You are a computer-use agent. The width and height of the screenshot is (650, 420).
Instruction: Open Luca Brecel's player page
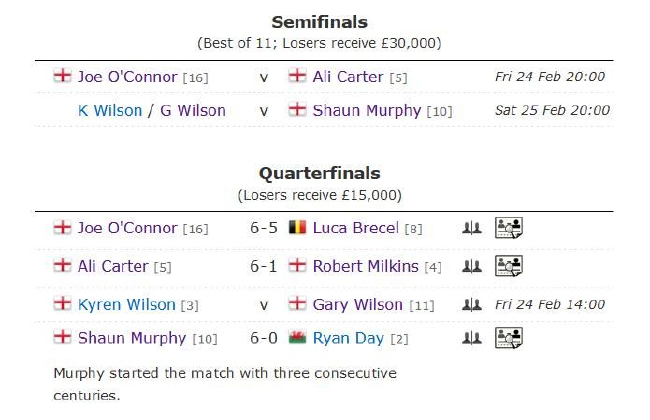click(x=356, y=228)
